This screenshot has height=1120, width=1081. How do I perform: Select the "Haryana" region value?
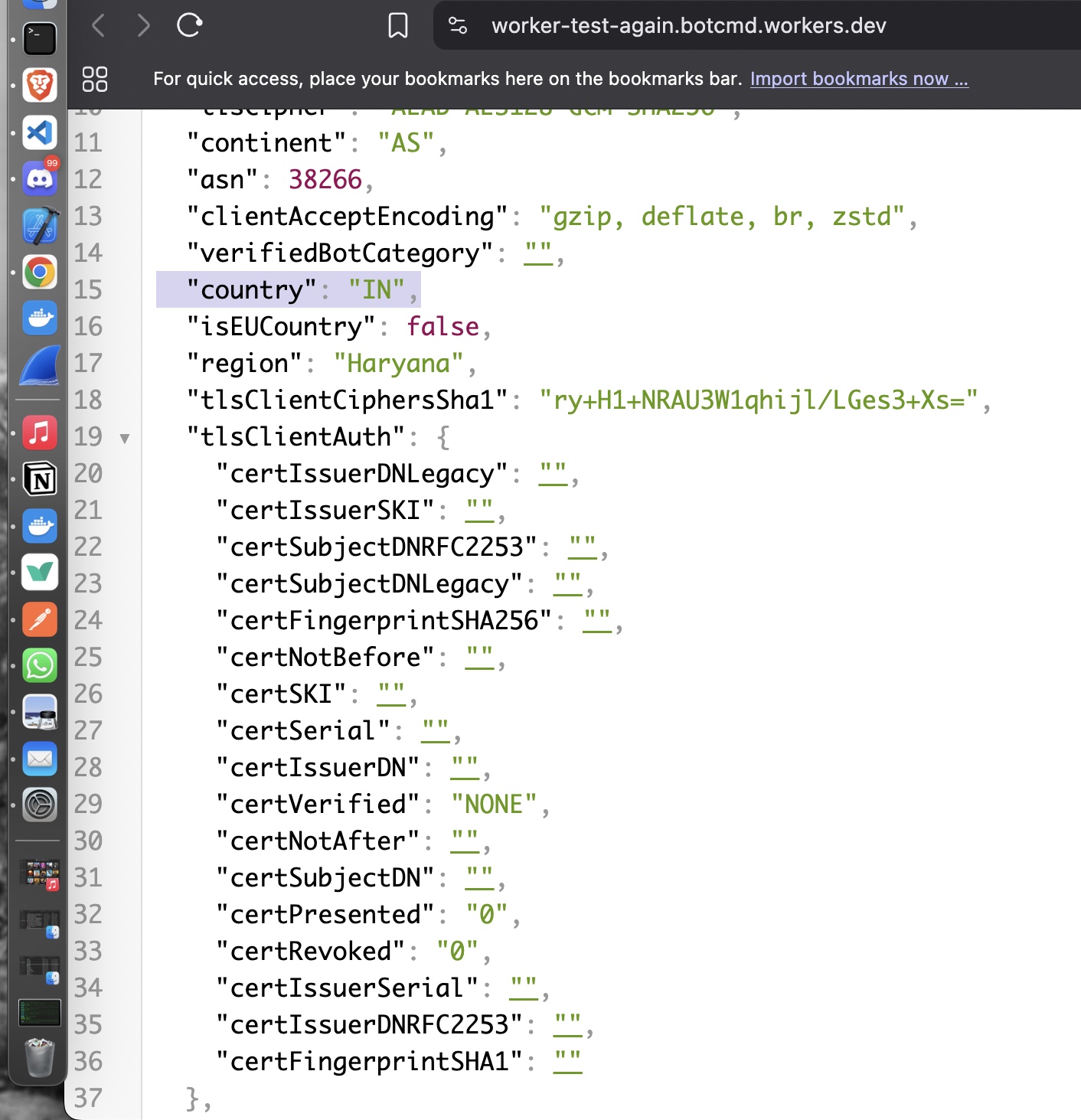click(399, 364)
